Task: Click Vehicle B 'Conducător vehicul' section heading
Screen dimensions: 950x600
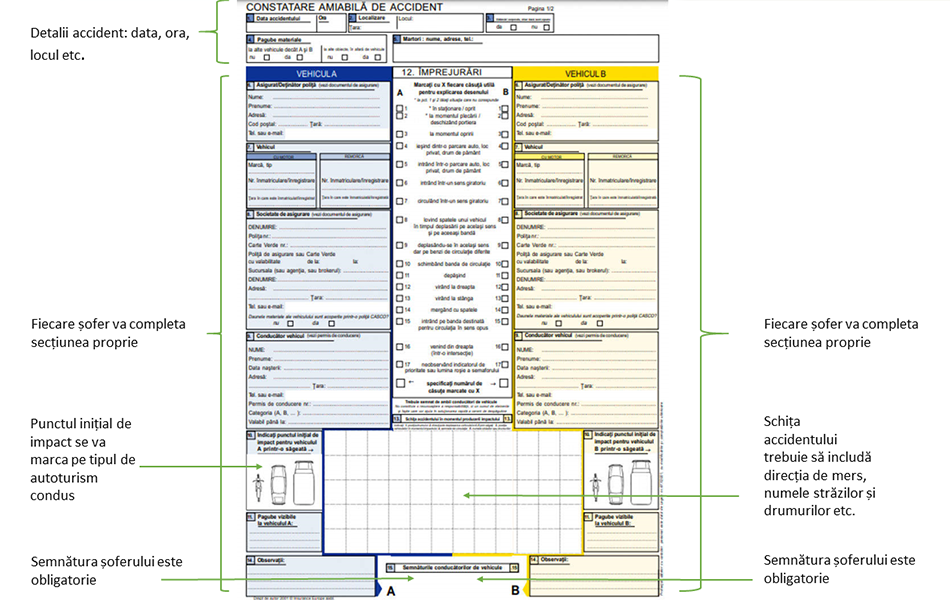Action: tap(548, 335)
